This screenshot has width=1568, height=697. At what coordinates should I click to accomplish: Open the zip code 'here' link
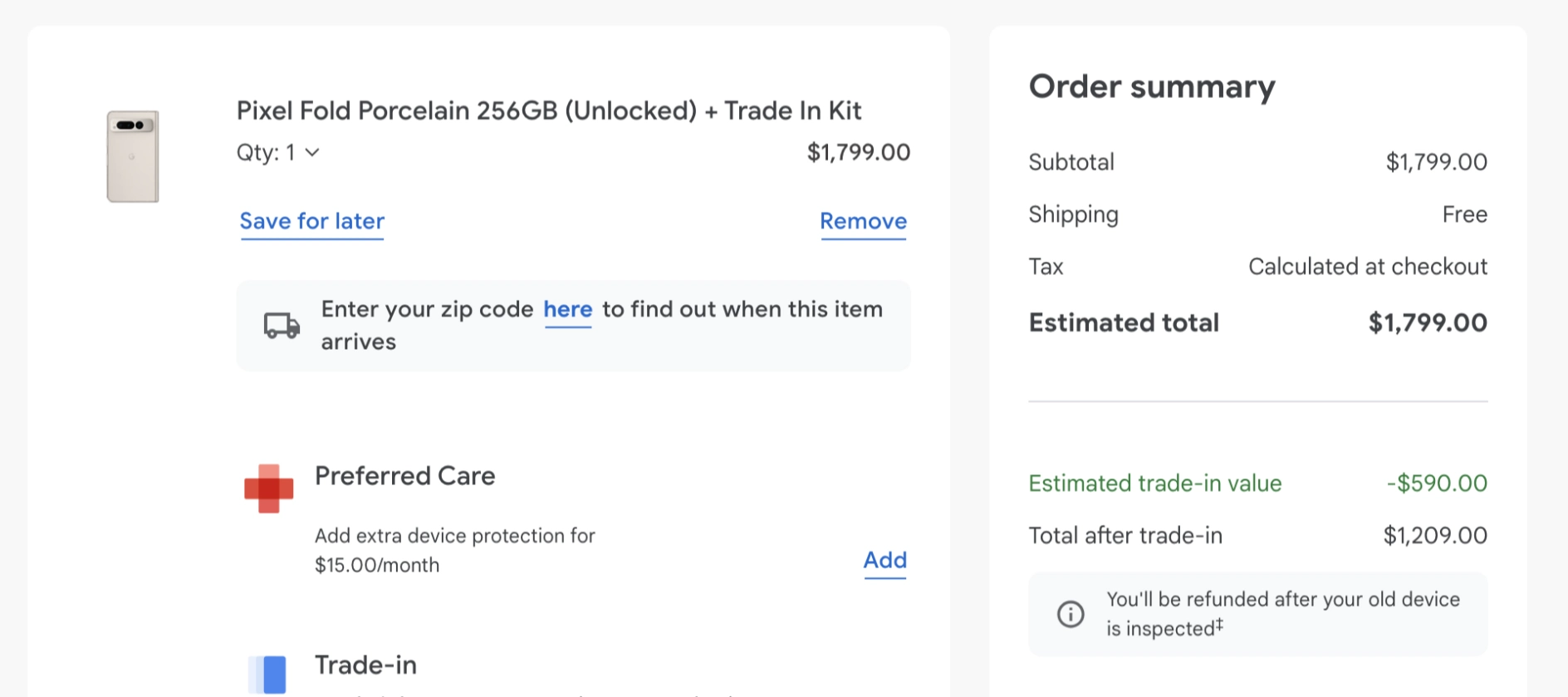tap(568, 310)
